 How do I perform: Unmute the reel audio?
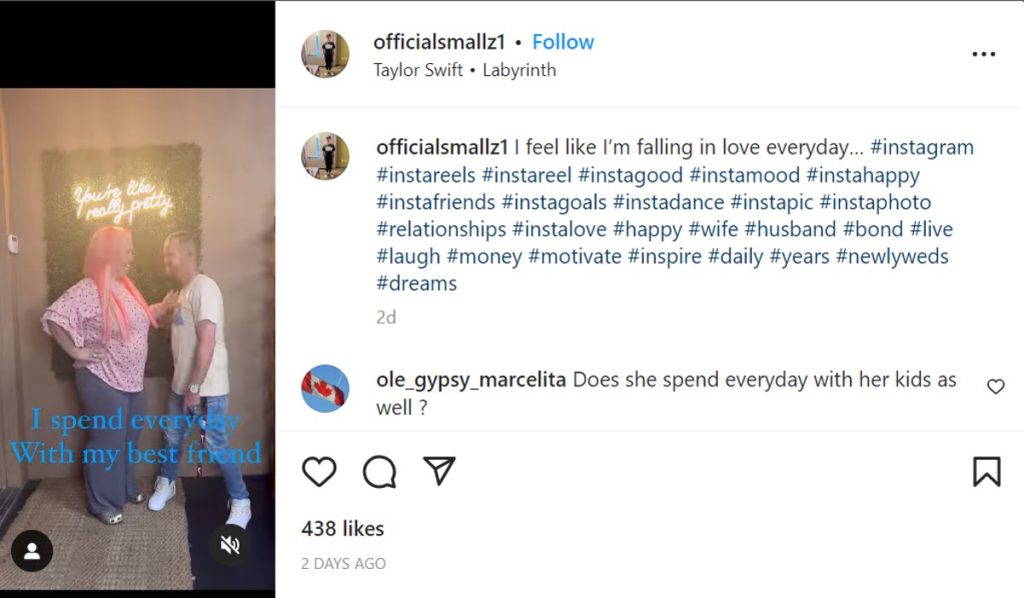coord(230,545)
